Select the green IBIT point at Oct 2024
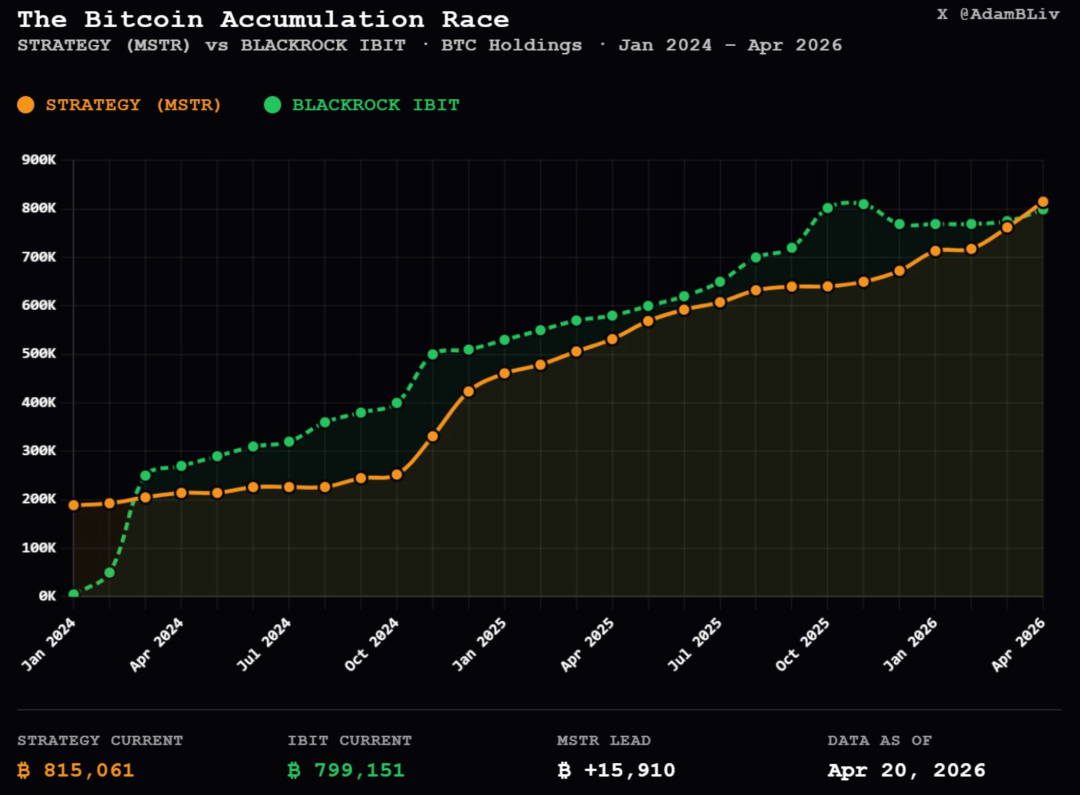The height and width of the screenshot is (795, 1080). point(397,403)
